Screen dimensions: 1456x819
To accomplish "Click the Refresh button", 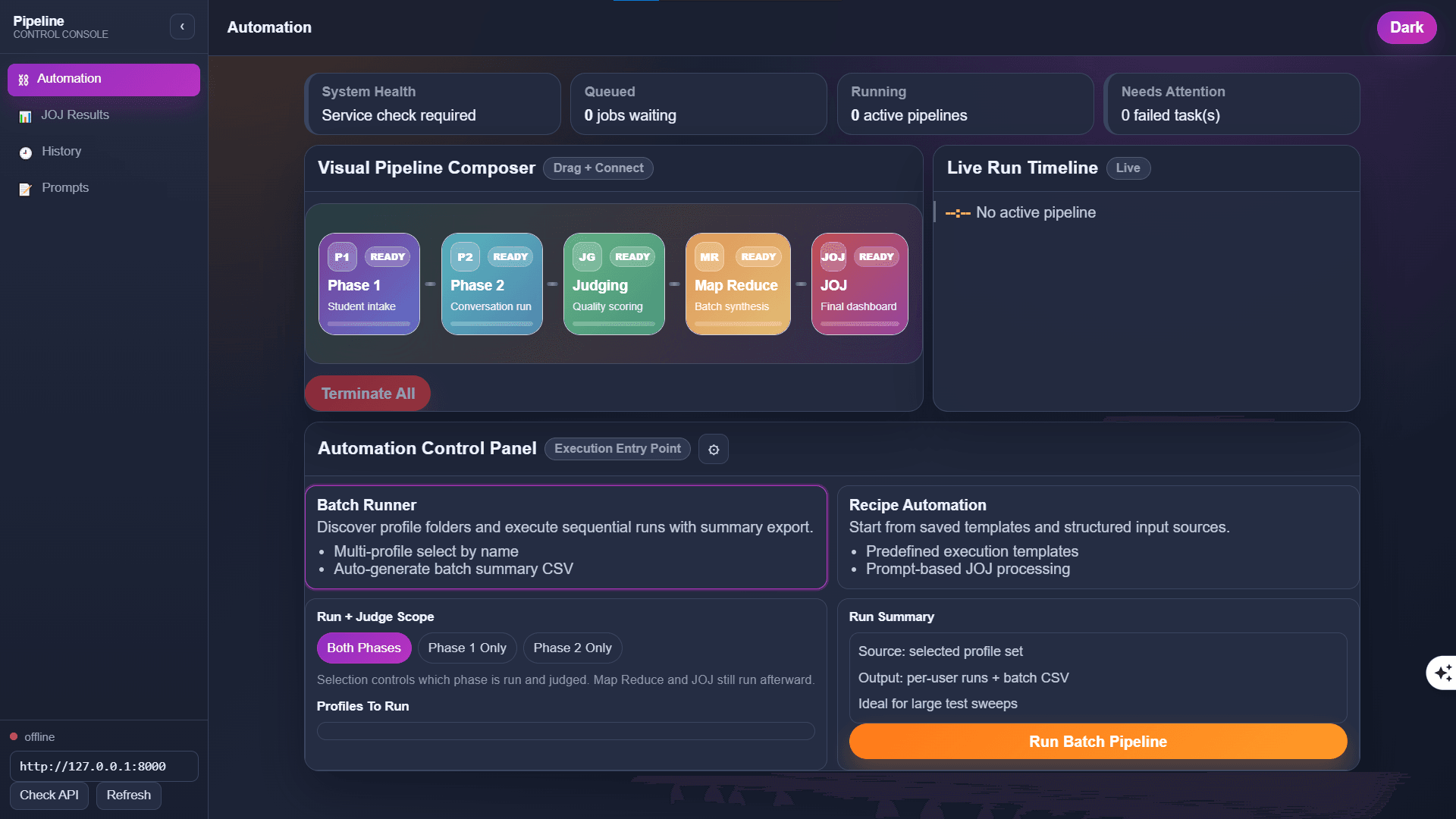I will [129, 795].
